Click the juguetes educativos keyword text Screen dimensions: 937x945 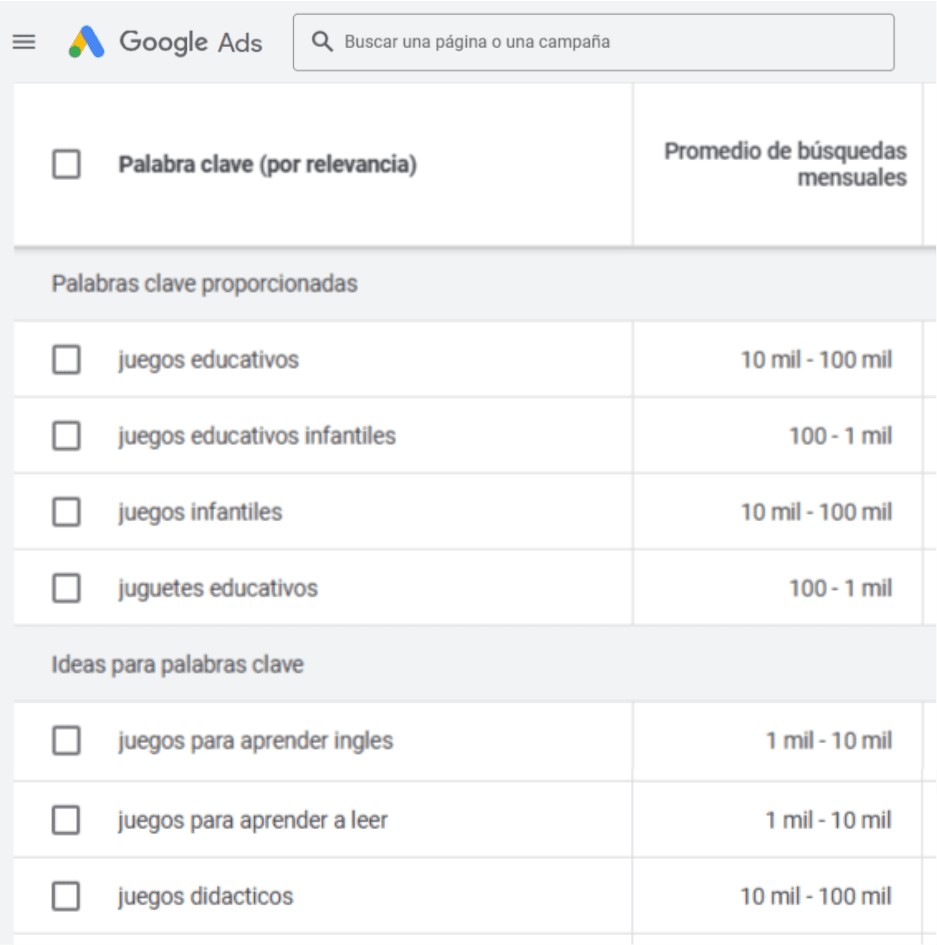click(x=217, y=588)
